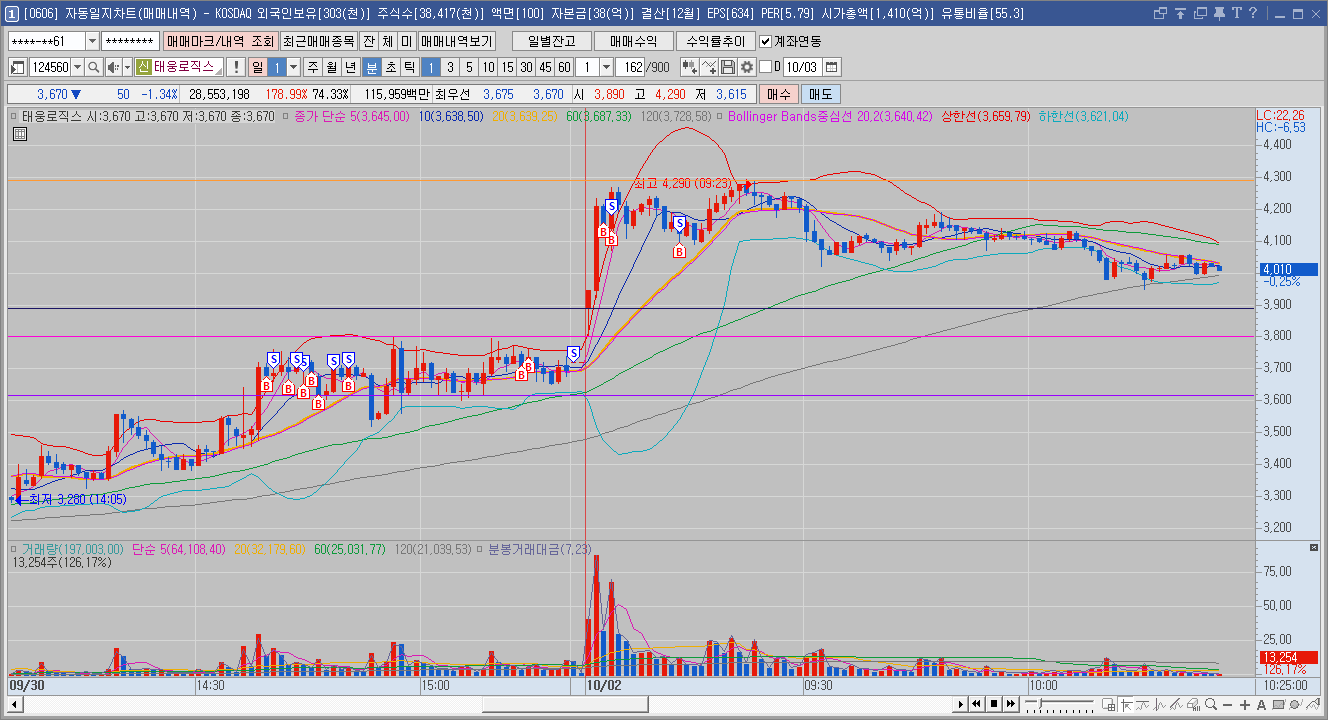Adjust the chart zoom slider handle
Screen dimensions: 1328x720
pyautogui.click(x=1041, y=705)
